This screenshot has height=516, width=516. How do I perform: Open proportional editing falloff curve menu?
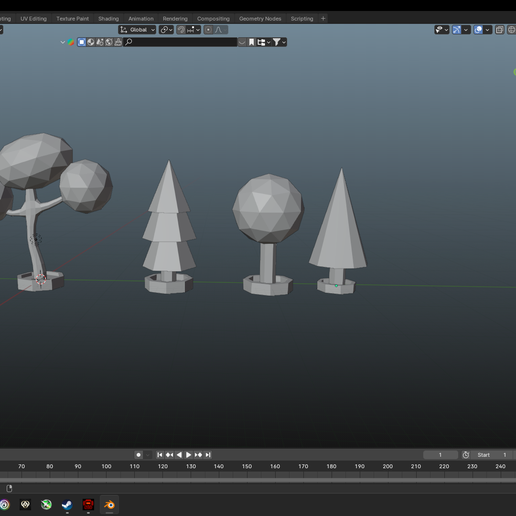[220, 30]
